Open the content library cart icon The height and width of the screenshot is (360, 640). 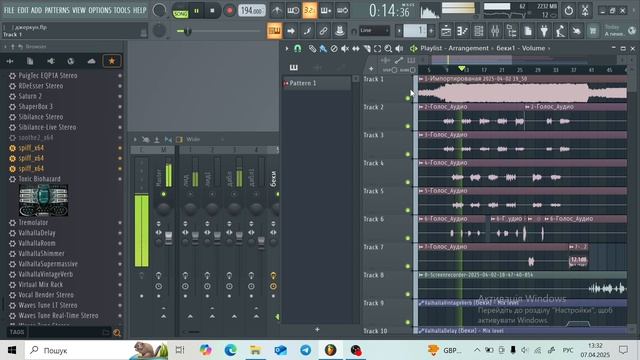pos(593,31)
